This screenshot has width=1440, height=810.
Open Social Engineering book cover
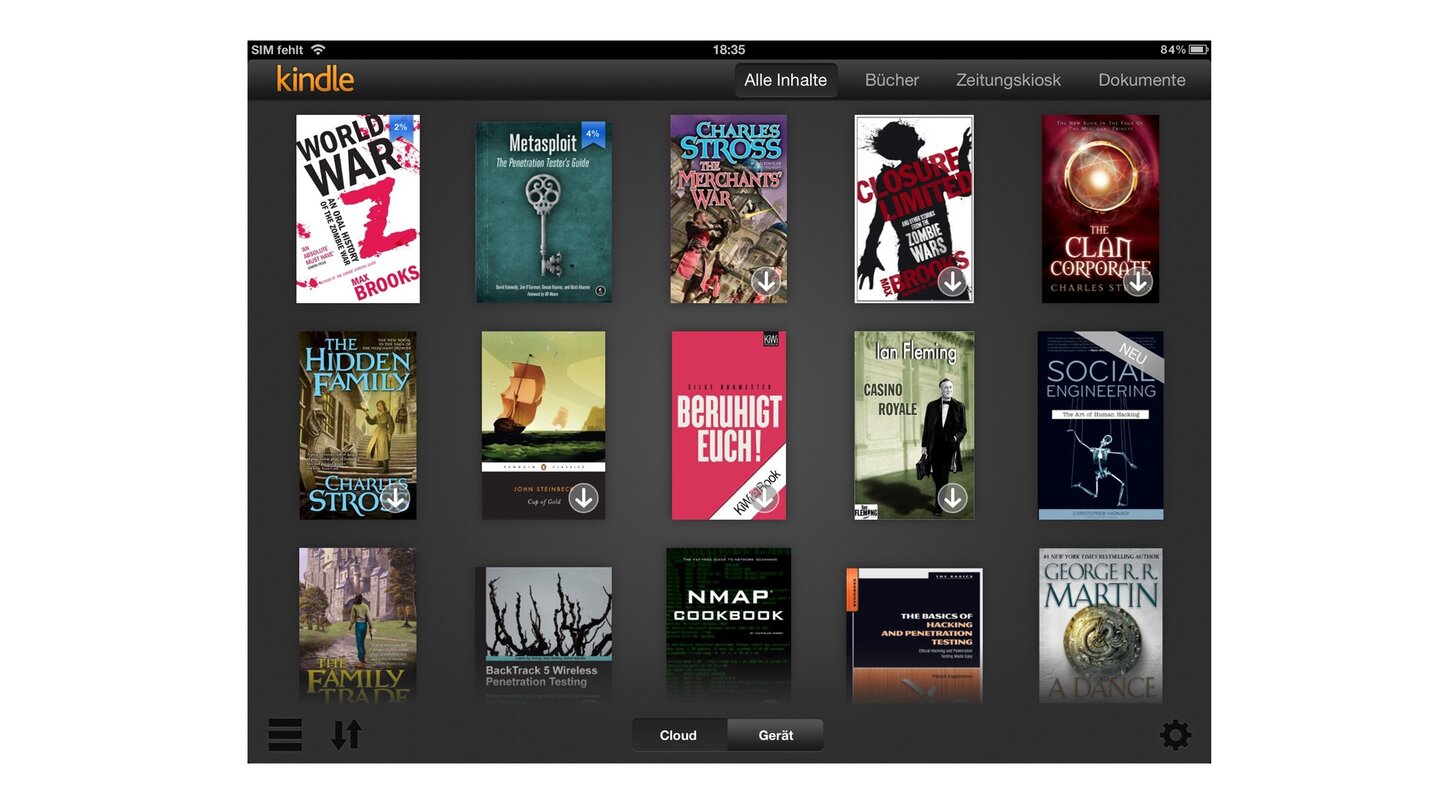(x=1100, y=425)
